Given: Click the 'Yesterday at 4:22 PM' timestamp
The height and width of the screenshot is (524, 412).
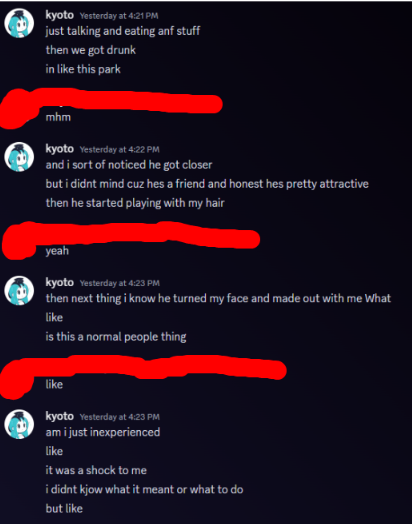Looking at the screenshot, I should [x=119, y=149].
